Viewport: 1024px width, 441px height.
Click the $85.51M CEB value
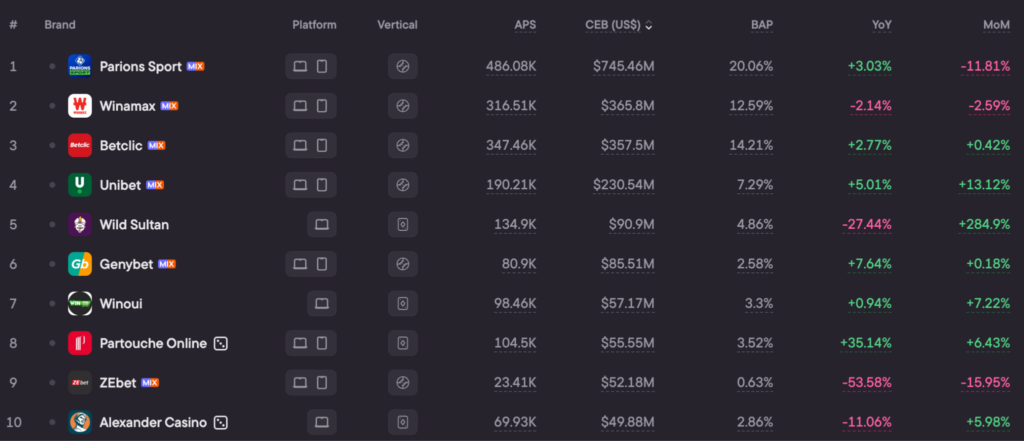coord(628,264)
